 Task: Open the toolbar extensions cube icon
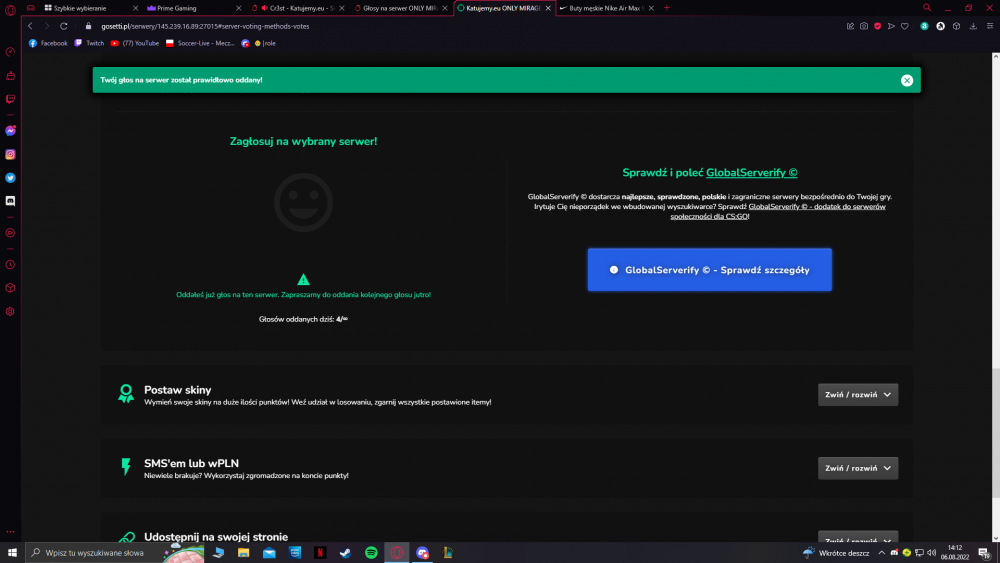point(956,26)
